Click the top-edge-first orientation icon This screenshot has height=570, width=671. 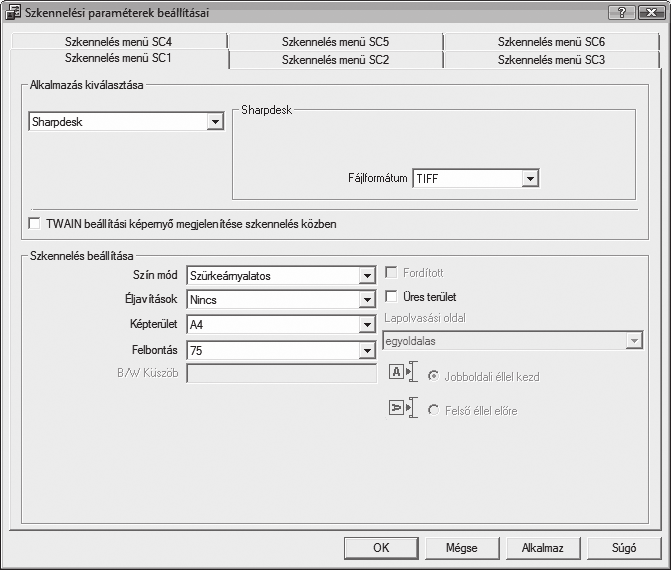tap(403, 407)
